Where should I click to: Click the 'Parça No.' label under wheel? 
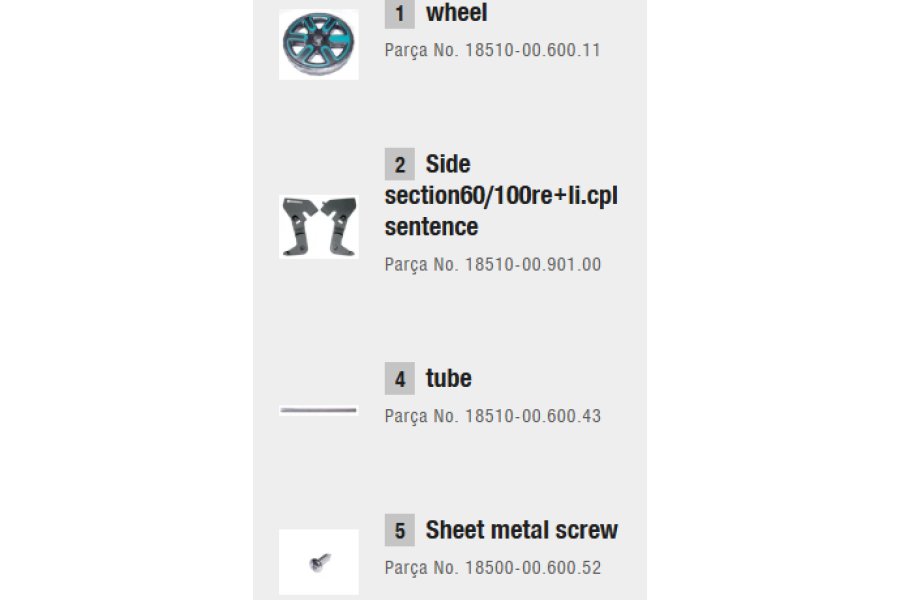click(x=421, y=50)
